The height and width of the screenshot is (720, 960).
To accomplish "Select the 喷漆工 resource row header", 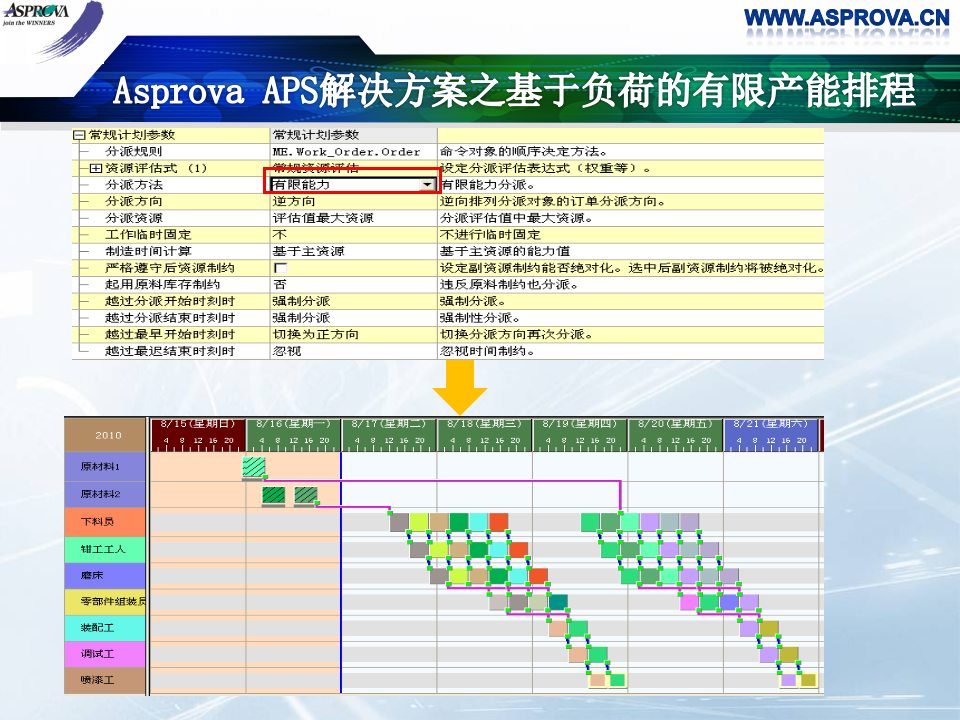I will point(105,680).
